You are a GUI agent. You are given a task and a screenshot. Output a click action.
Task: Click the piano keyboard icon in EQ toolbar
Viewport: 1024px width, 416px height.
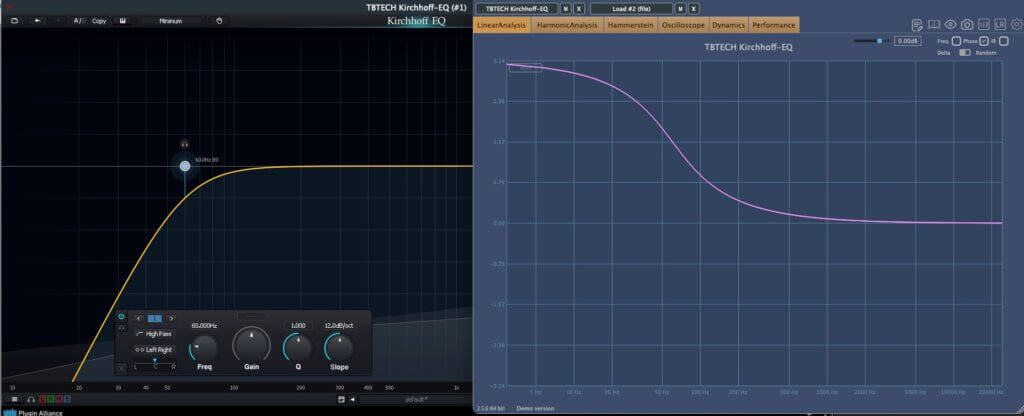121,21
